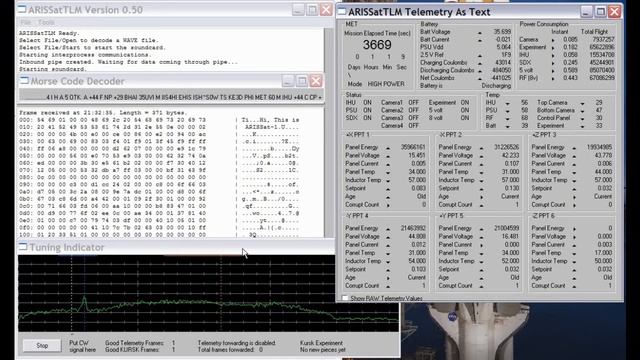
Task: Click the 'ARISSatTLM Ready.' log line
Action: click(49, 33)
